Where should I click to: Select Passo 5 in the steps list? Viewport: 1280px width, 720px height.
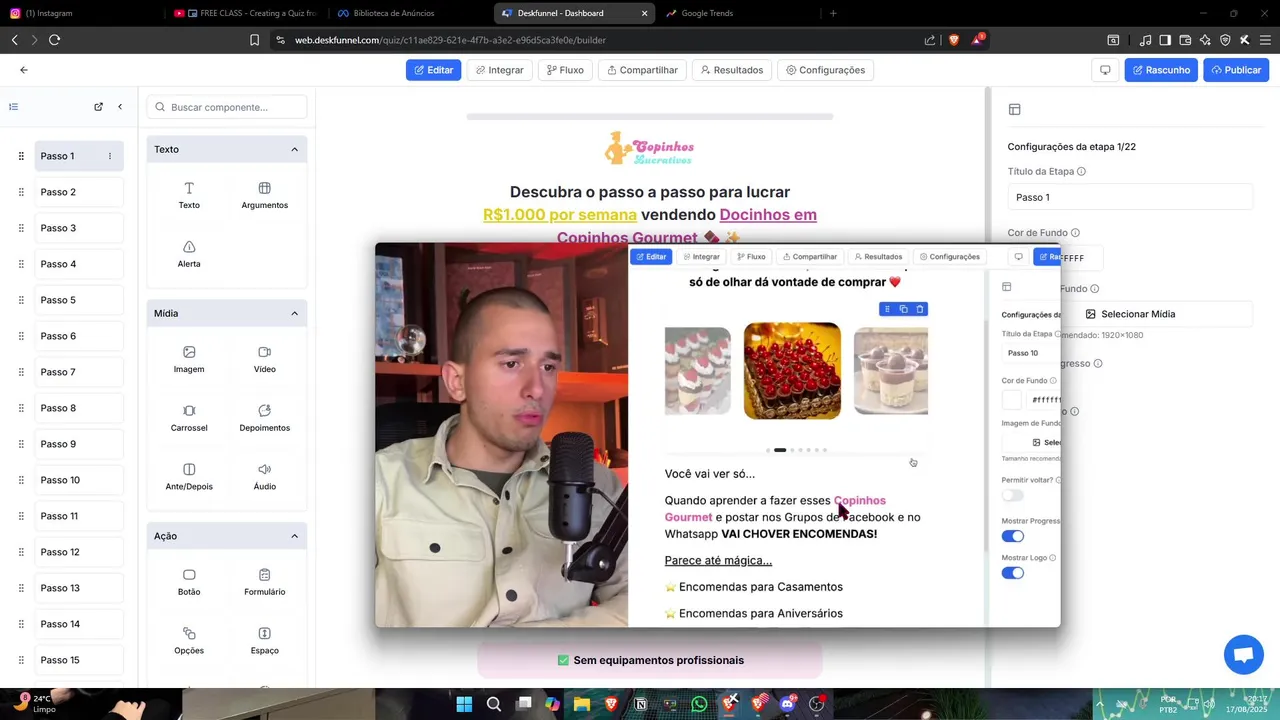pyautogui.click(x=79, y=300)
